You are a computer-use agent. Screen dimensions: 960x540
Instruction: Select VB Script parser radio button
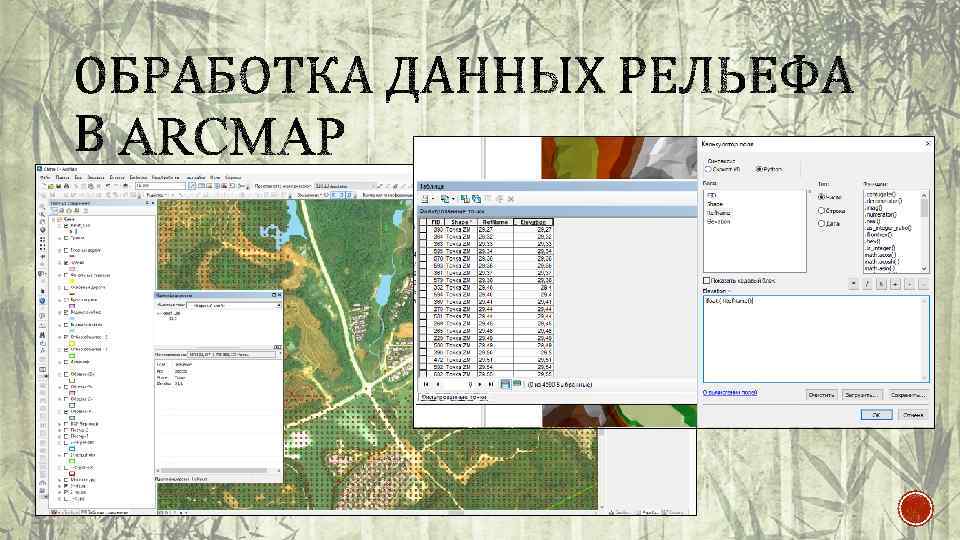tap(708, 169)
